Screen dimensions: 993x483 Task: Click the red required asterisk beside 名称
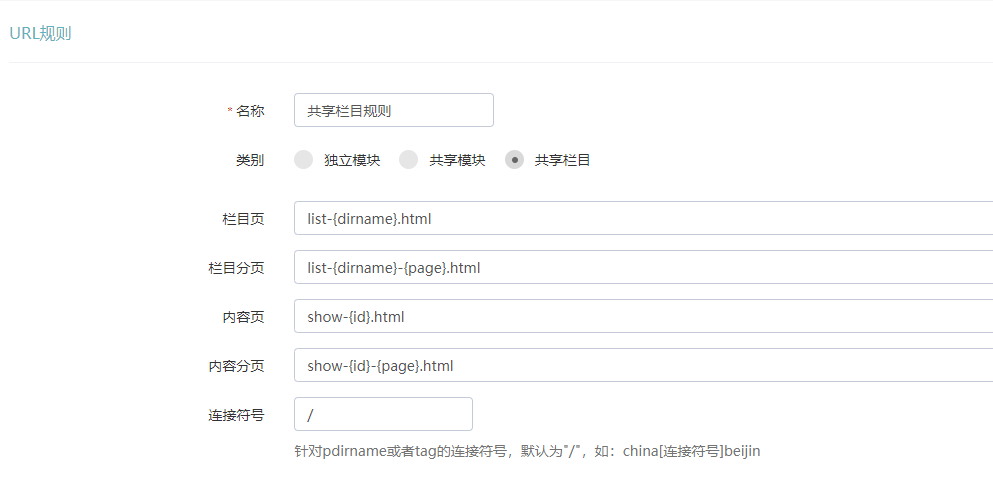coord(230,111)
